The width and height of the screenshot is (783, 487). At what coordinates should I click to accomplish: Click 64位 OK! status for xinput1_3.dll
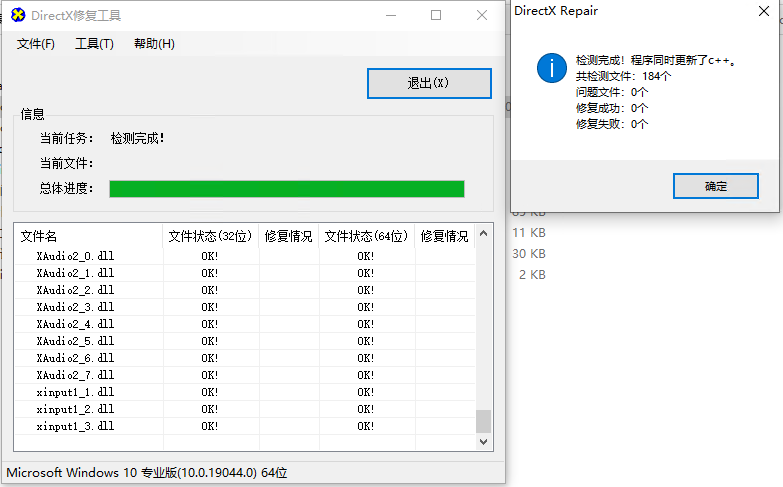point(366,426)
